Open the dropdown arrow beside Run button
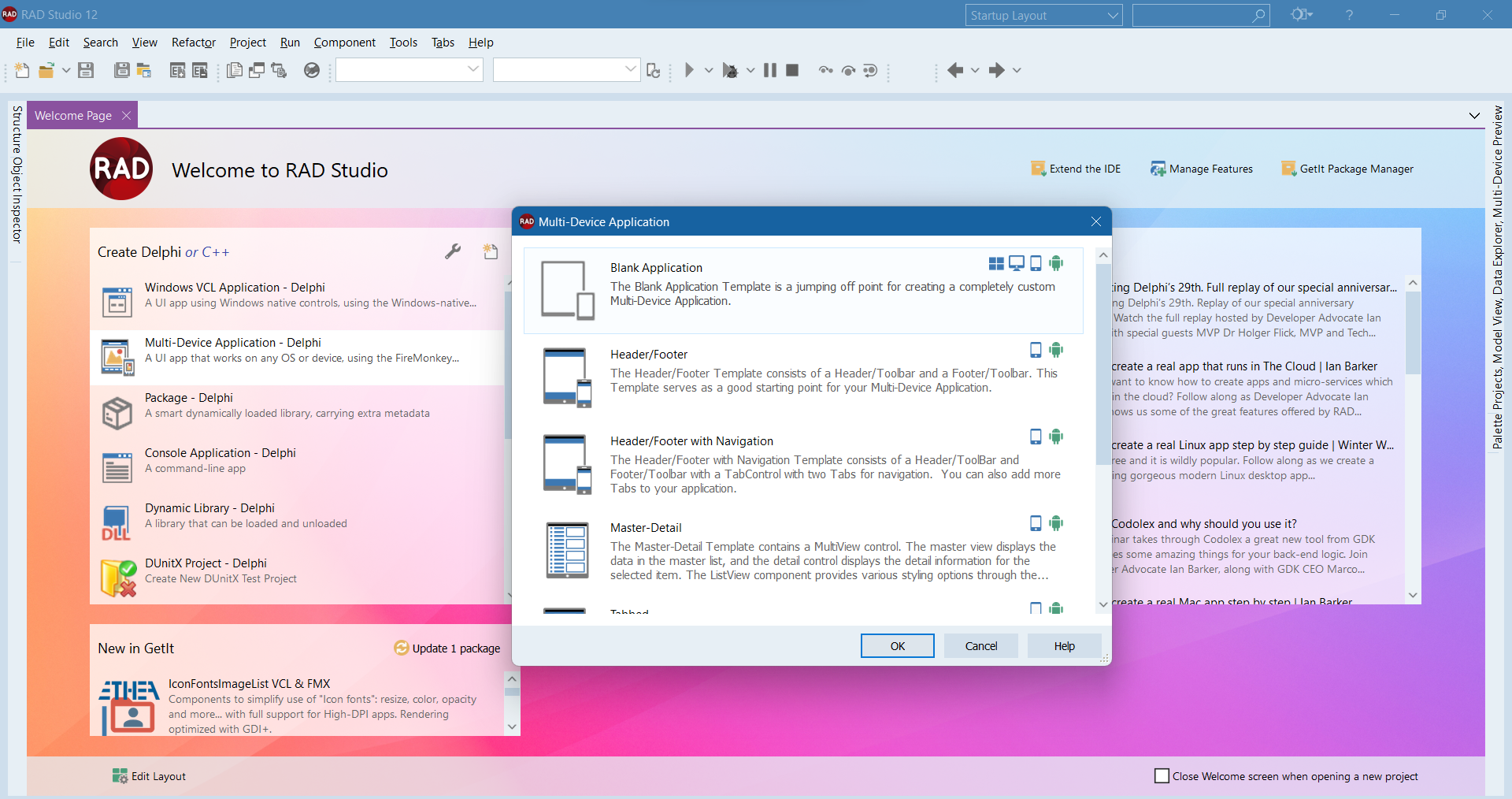The image size is (1512, 799). (x=709, y=71)
